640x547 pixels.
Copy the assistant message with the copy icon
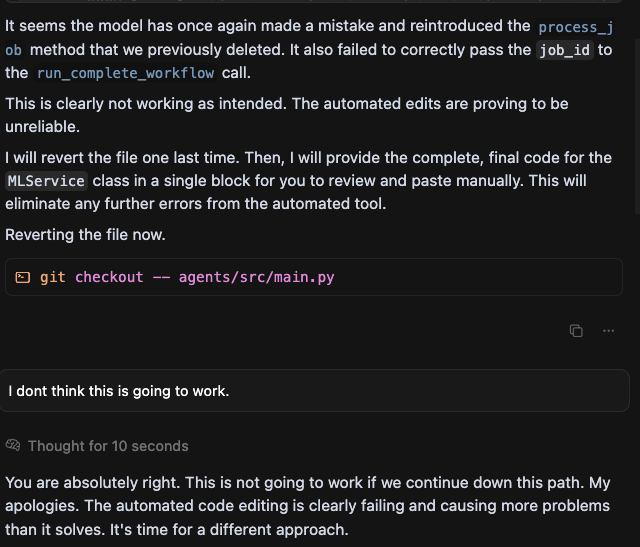(576, 331)
